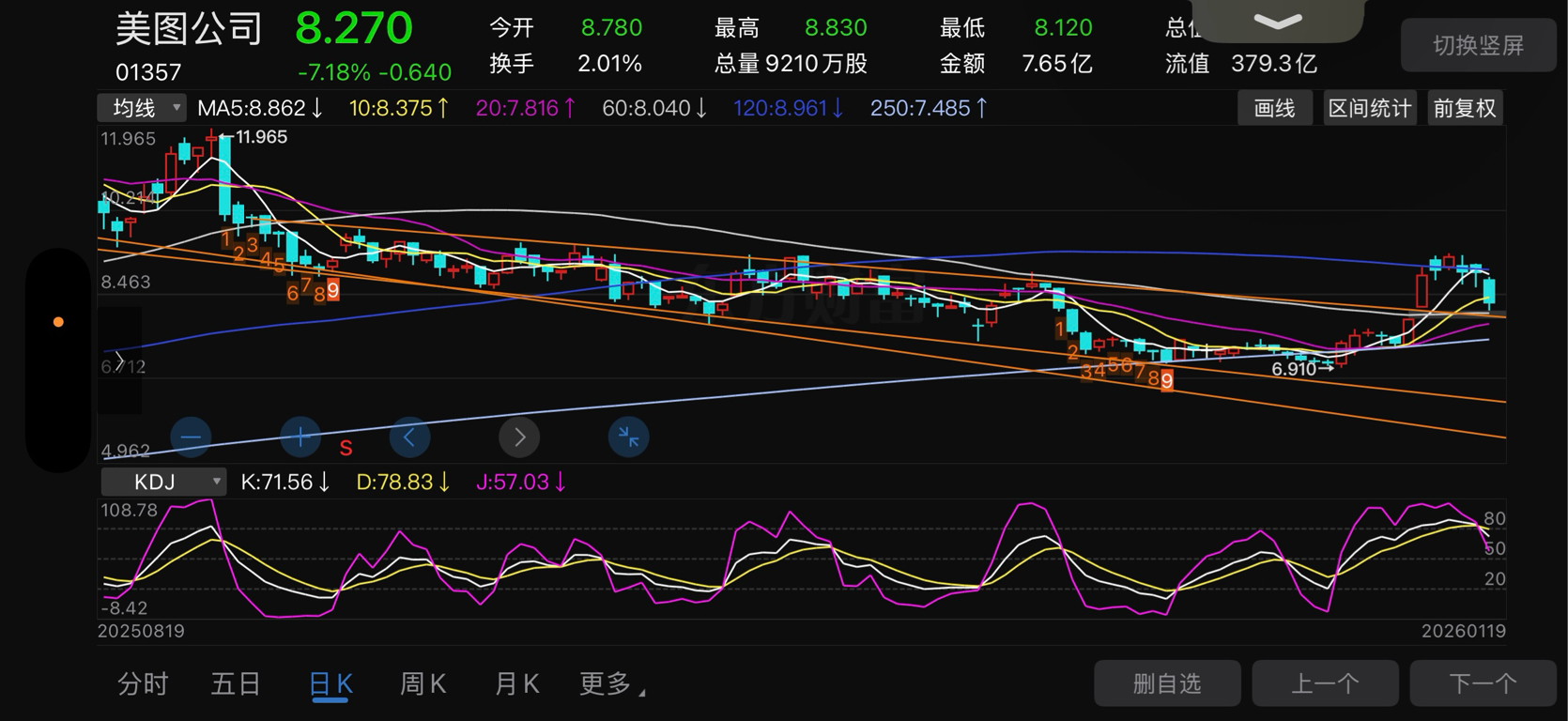The width and height of the screenshot is (1568, 721).
Task: Go to previous stock with 上一个
Action: coord(1325,683)
